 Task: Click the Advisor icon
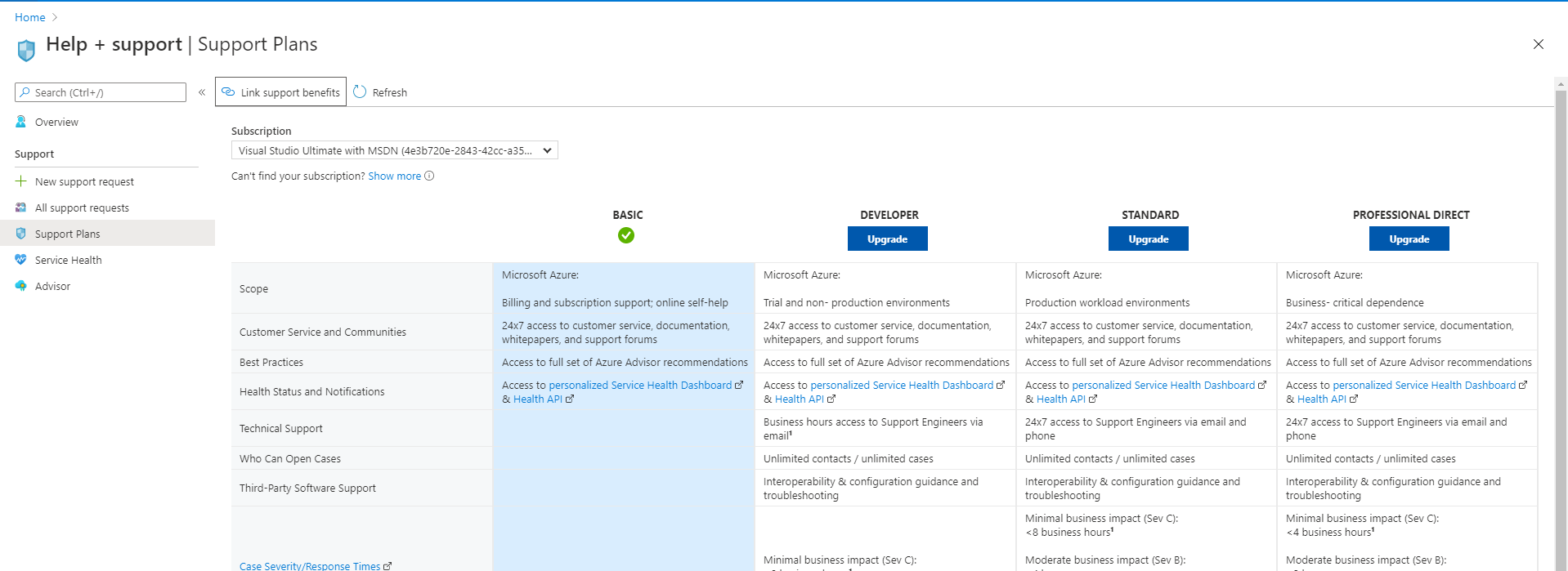click(x=21, y=286)
